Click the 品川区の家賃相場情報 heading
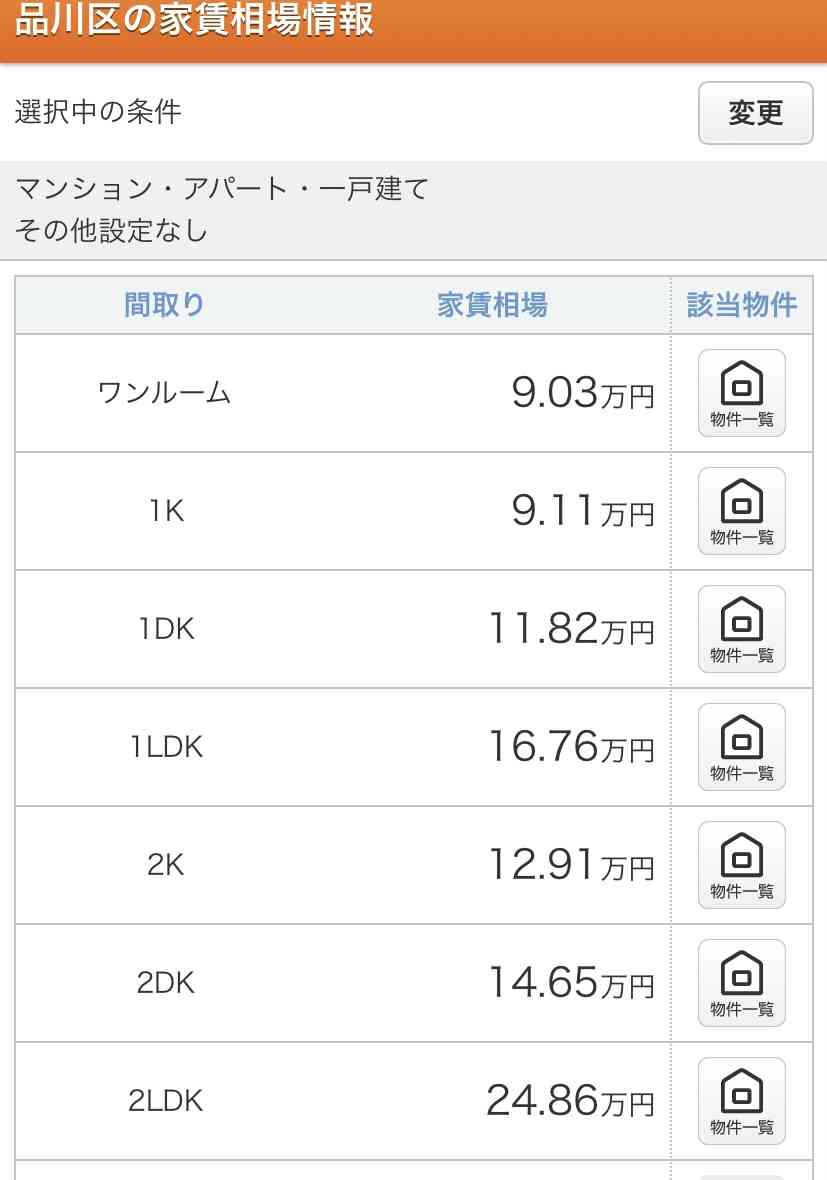Image resolution: width=827 pixels, height=1180 pixels. pos(194,20)
